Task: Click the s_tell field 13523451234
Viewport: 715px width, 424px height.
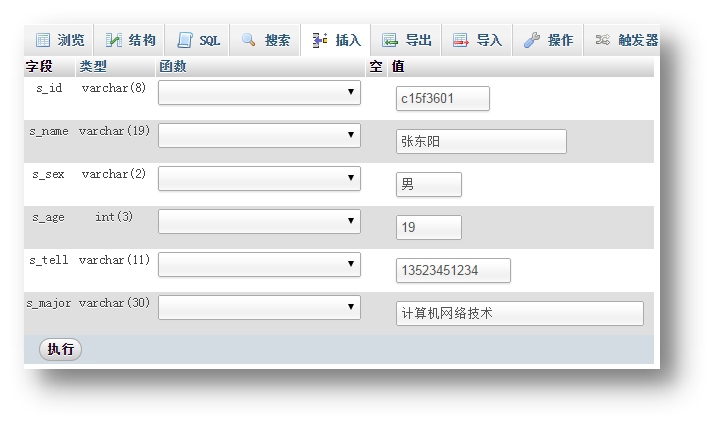Action: click(x=453, y=270)
